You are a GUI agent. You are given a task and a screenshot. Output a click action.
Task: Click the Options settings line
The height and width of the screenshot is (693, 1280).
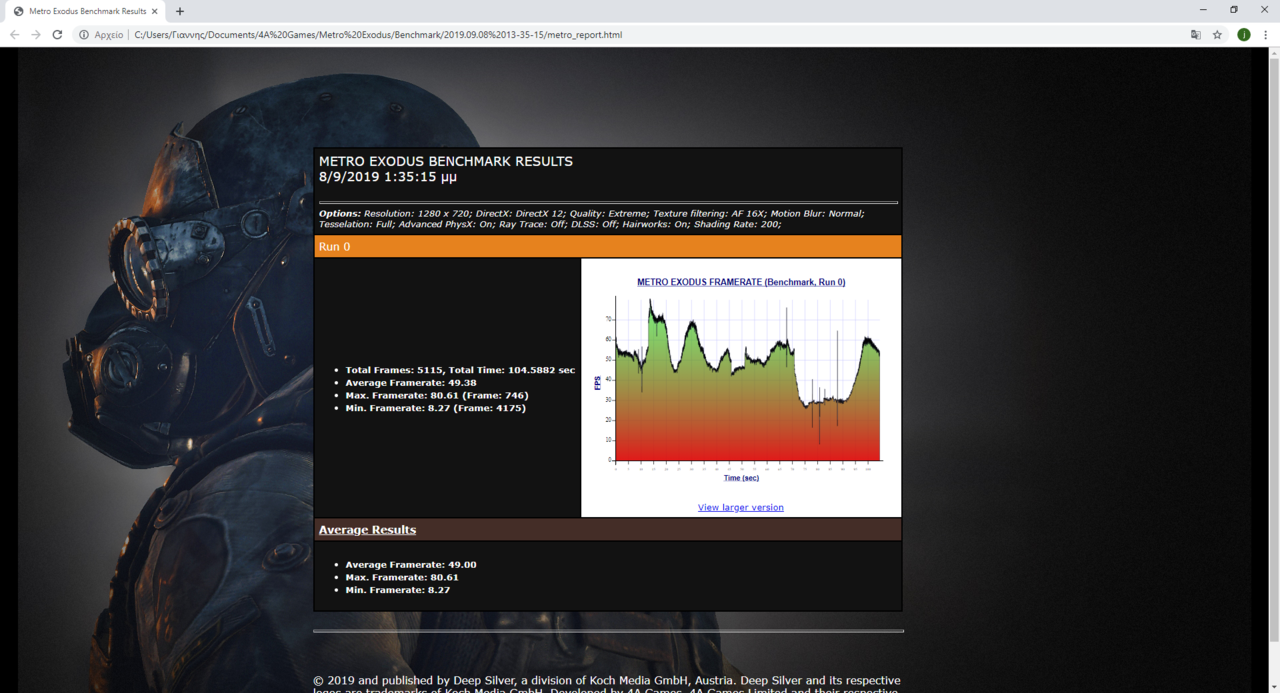(592, 218)
